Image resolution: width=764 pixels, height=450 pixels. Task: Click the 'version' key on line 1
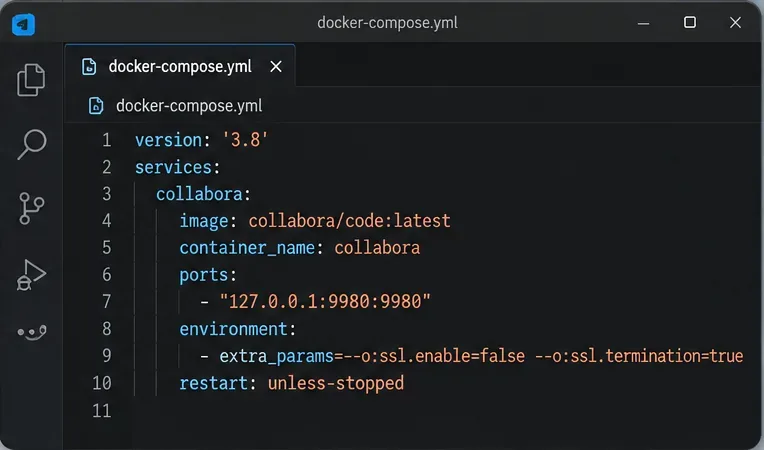(x=169, y=140)
